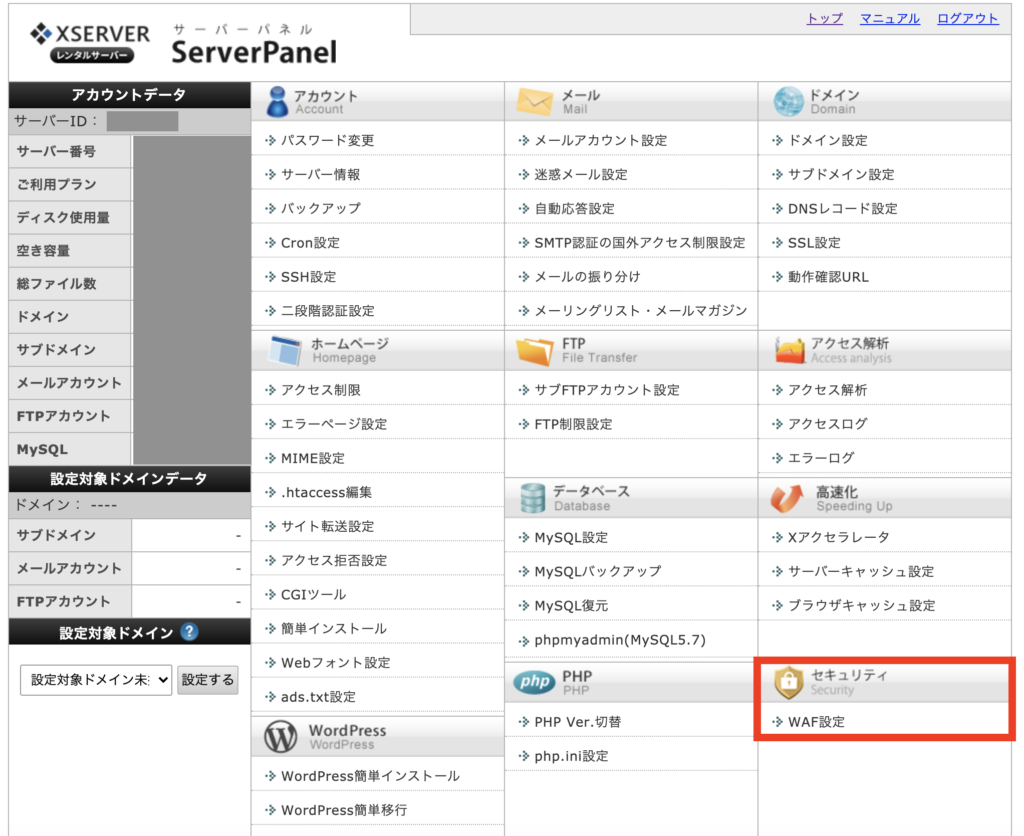Open CGIツール
The image size is (1024, 836).
[x=313, y=595]
